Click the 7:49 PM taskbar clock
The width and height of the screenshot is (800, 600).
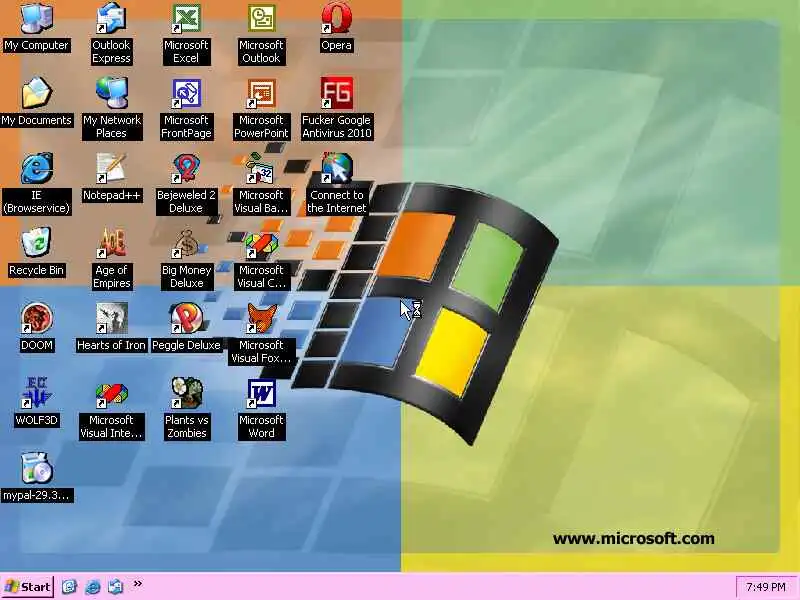[766, 587]
